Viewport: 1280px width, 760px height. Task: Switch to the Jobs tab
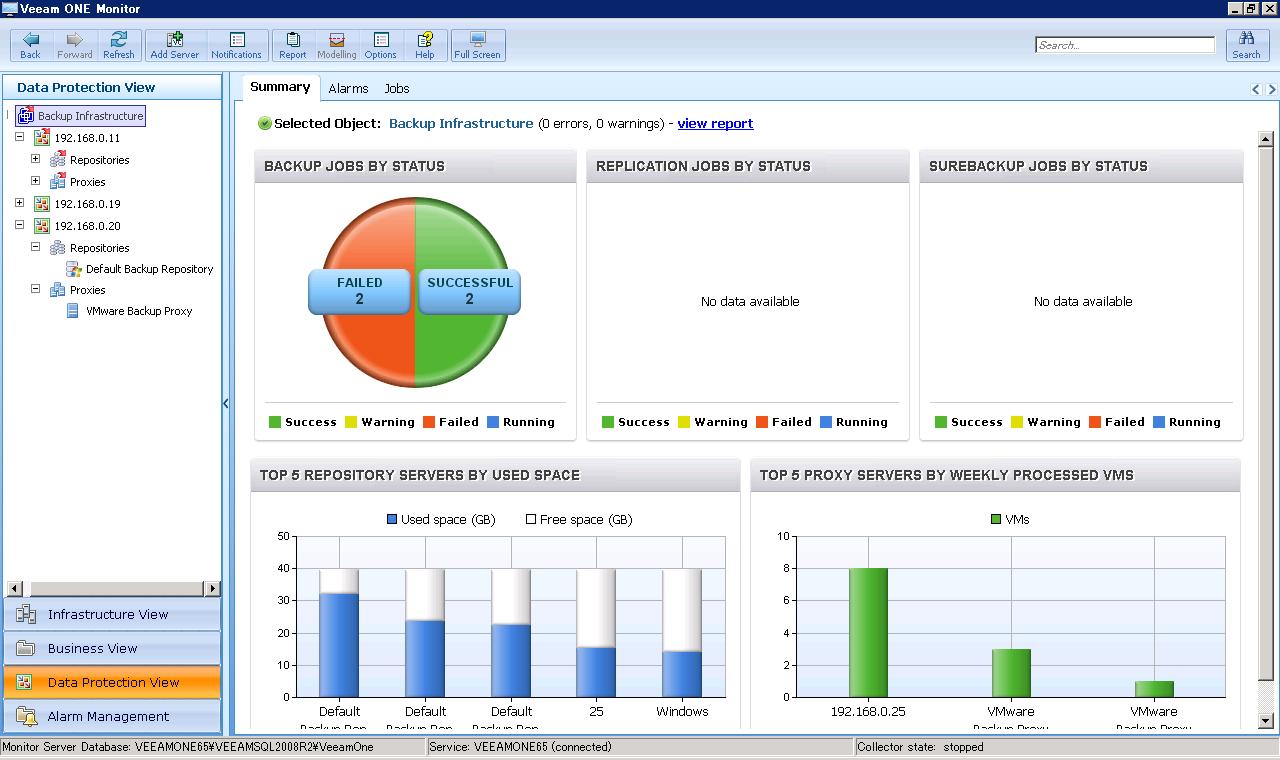click(x=397, y=89)
